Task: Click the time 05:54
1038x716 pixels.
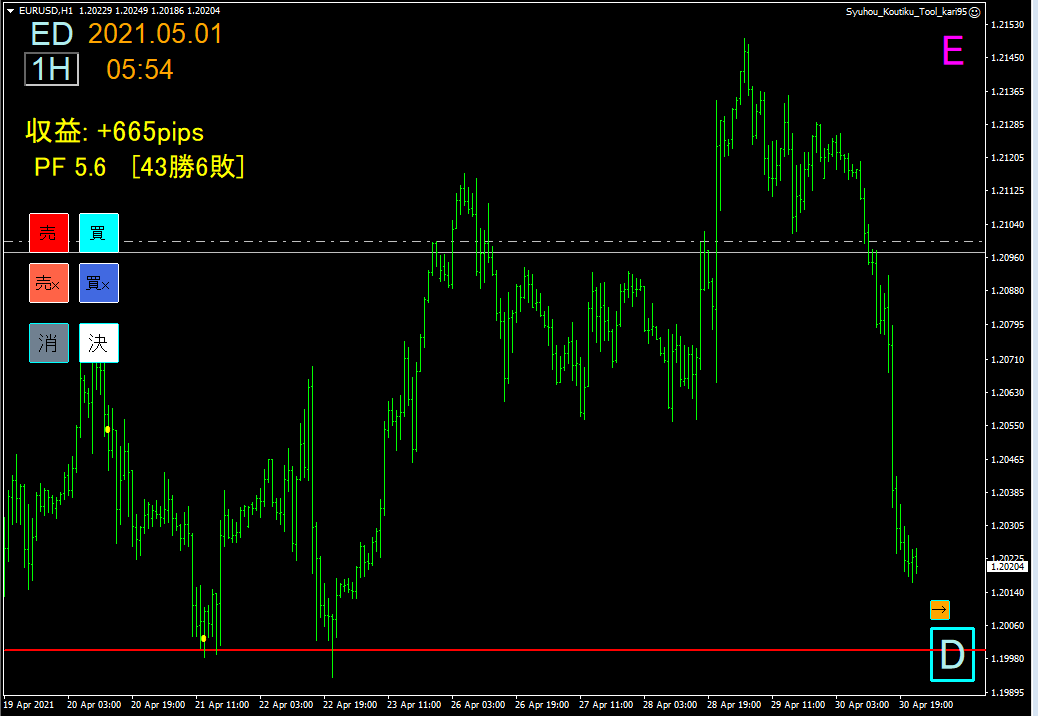Action: tap(140, 69)
